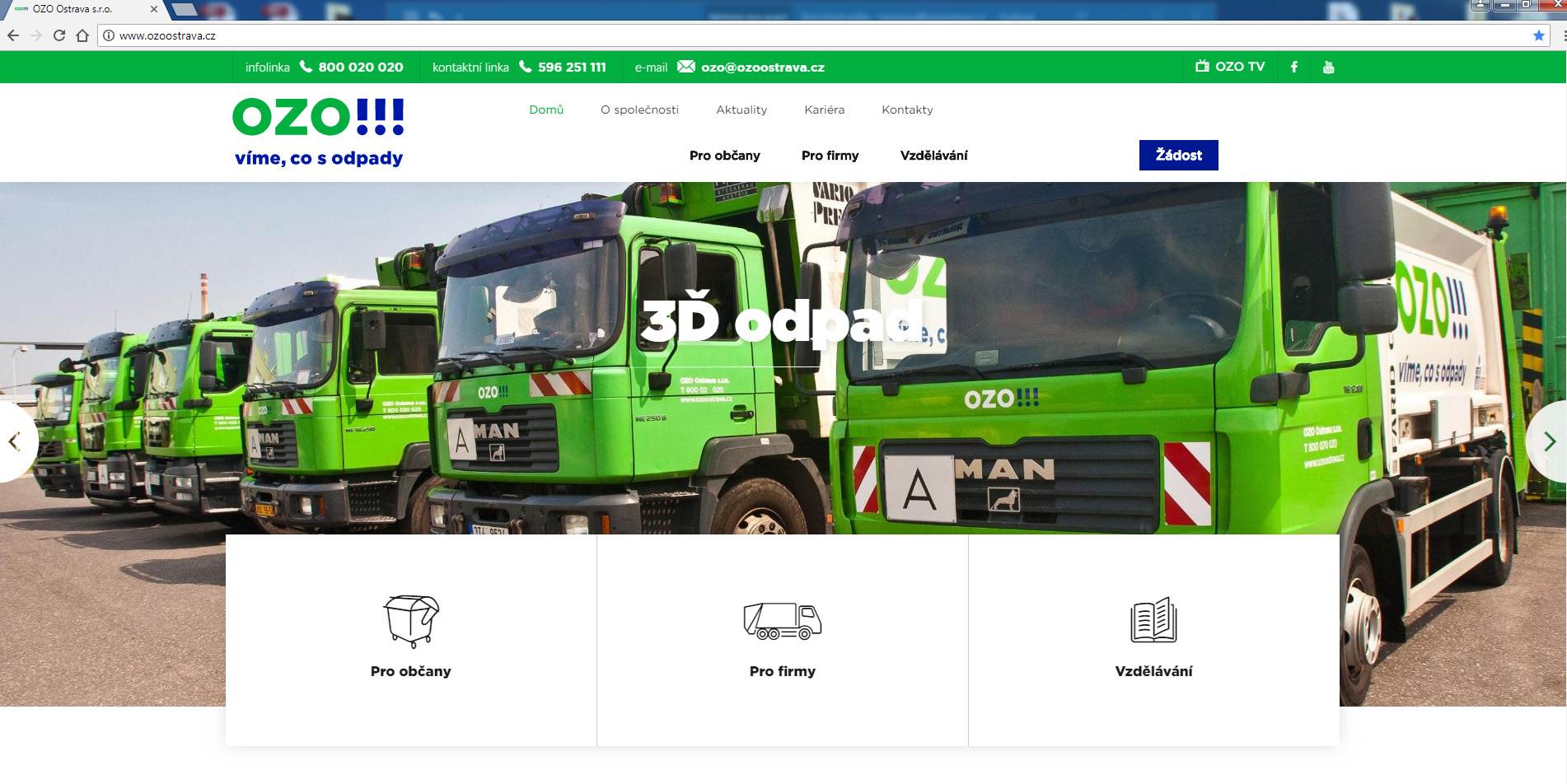Image resolution: width=1567 pixels, height=784 pixels.
Task: Click infolinka number 800 020 020
Action: [x=361, y=68]
